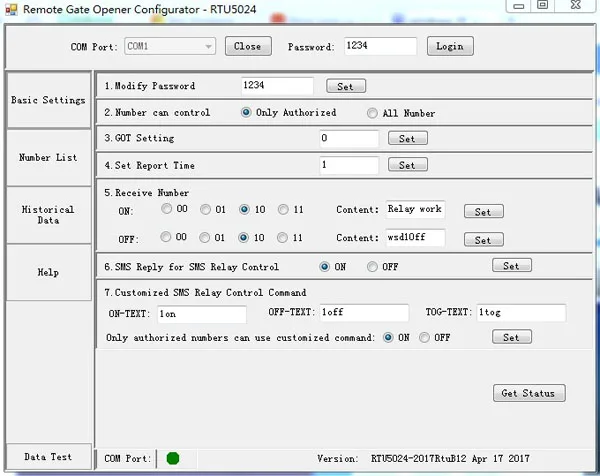This screenshot has height=476, width=600.
Task: Click the ON-TEXT input field
Action: coord(202,314)
